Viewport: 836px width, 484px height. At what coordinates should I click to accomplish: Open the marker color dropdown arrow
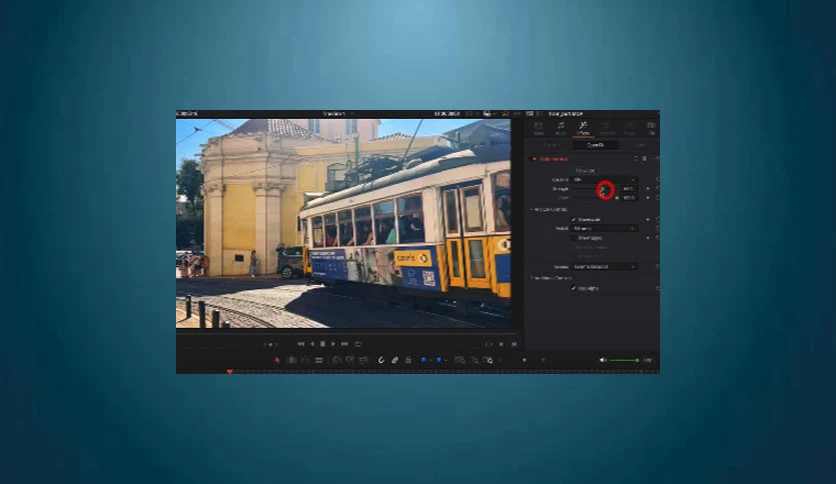[445, 361]
